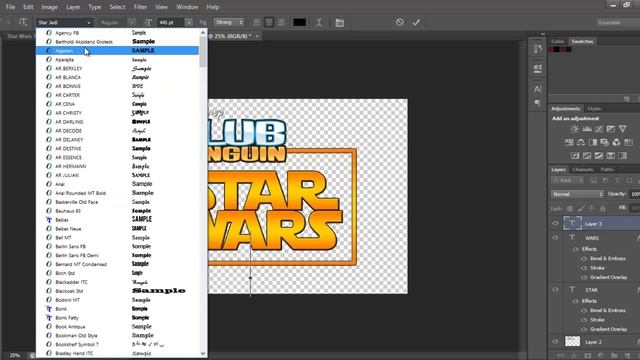Click the warp text icon

pos(319,22)
